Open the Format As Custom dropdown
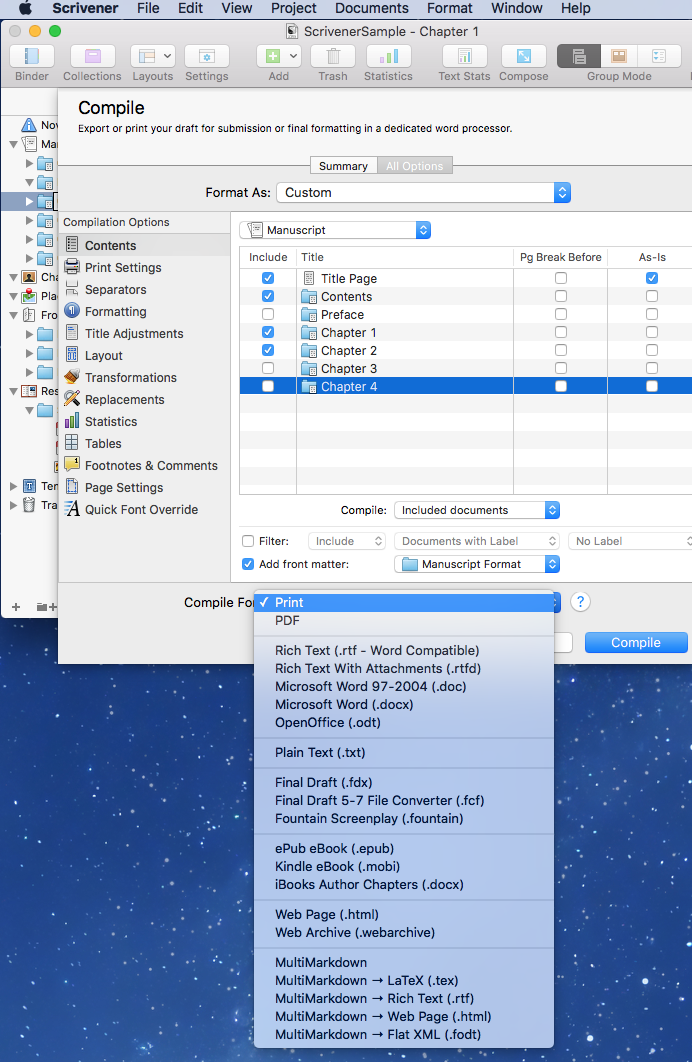The width and height of the screenshot is (692, 1062). tap(424, 192)
